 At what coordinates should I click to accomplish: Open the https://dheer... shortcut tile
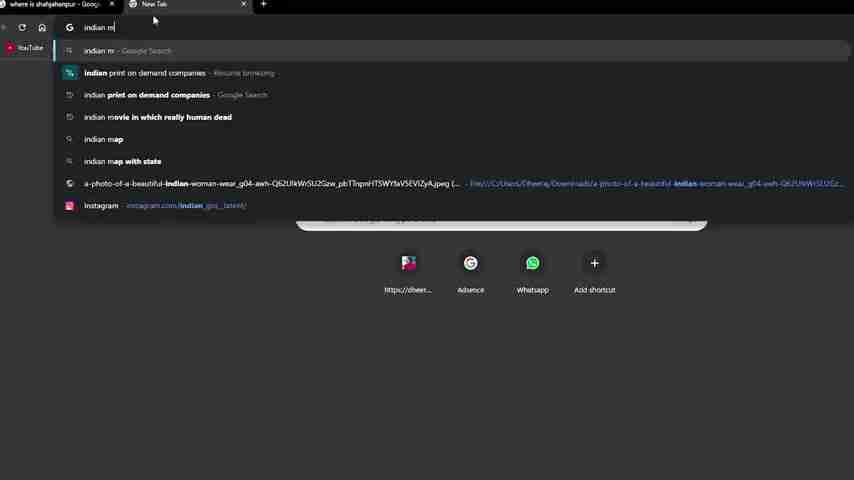click(x=408, y=270)
